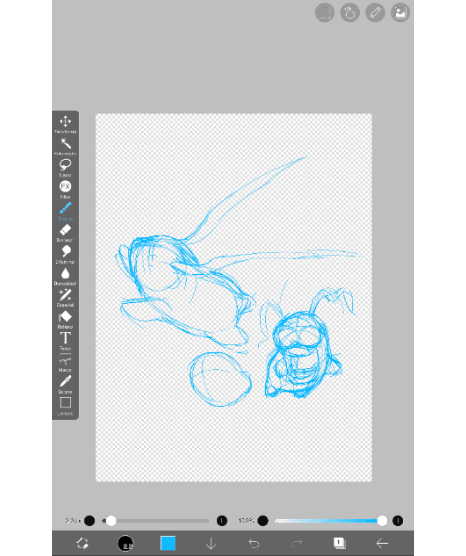Select the Transform move tool
The height and width of the screenshot is (556, 466).
(65, 124)
